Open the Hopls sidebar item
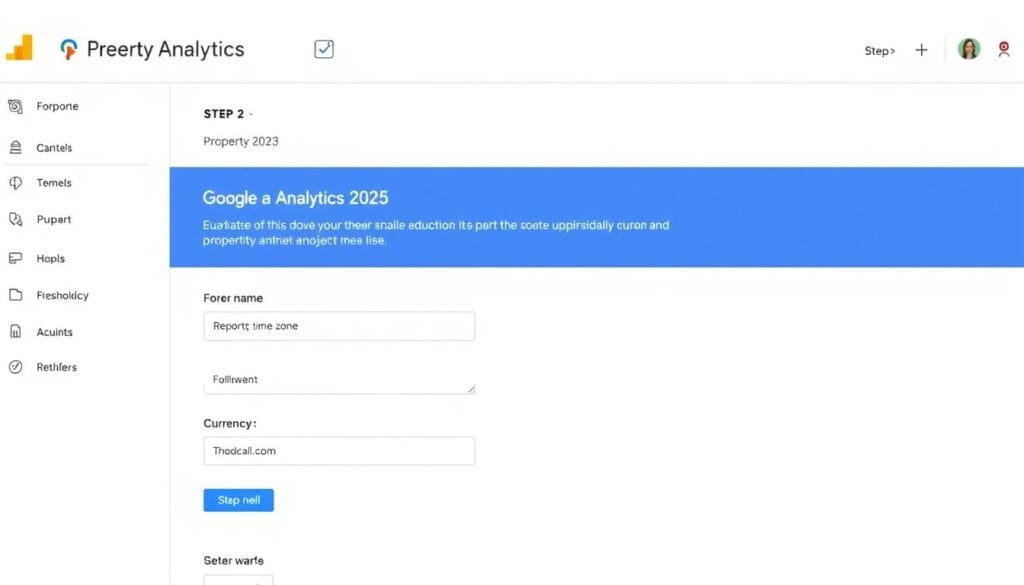 coord(50,258)
